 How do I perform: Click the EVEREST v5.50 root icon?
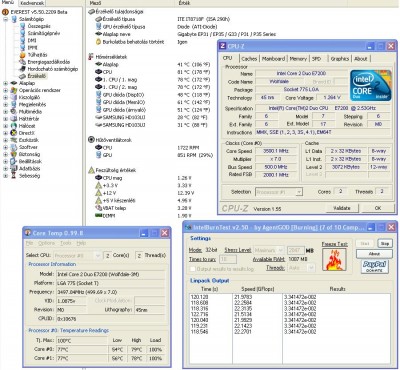tap(5, 12)
